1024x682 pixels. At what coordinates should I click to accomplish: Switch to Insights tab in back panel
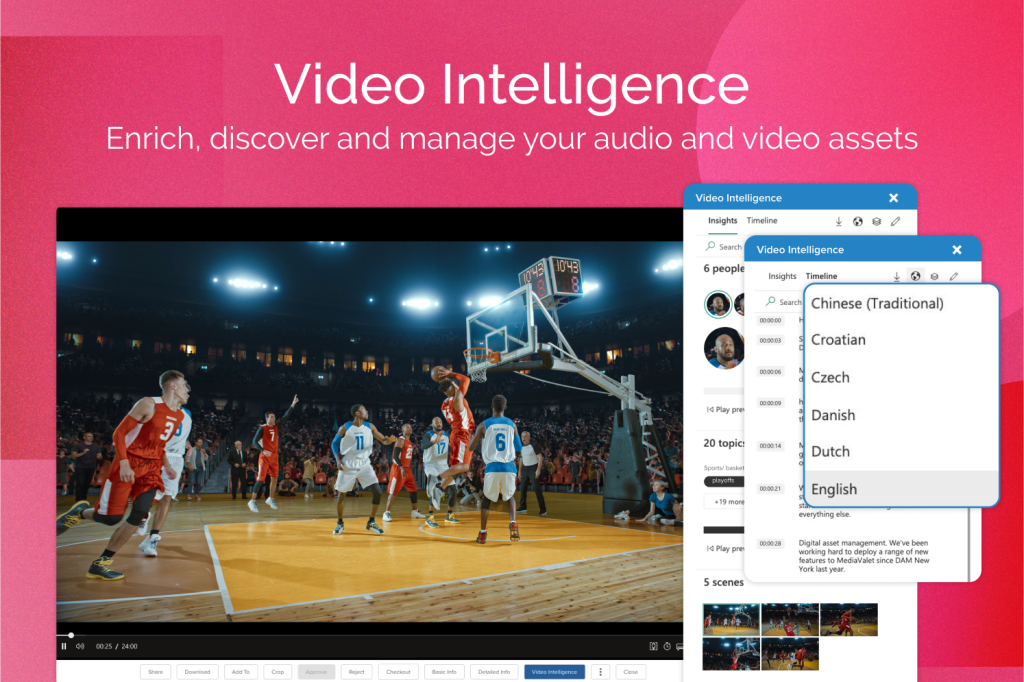click(722, 221)
